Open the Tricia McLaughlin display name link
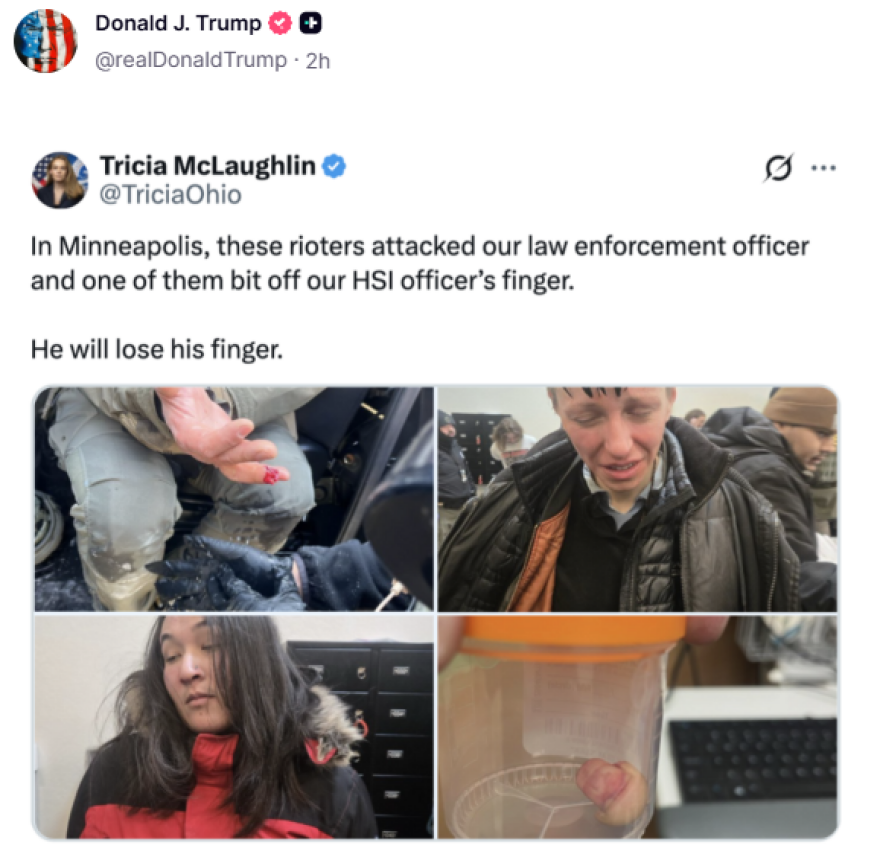Image resolution: width=880 pixels, height=863 pixels. pyautogui.click(x=208, y=166)
